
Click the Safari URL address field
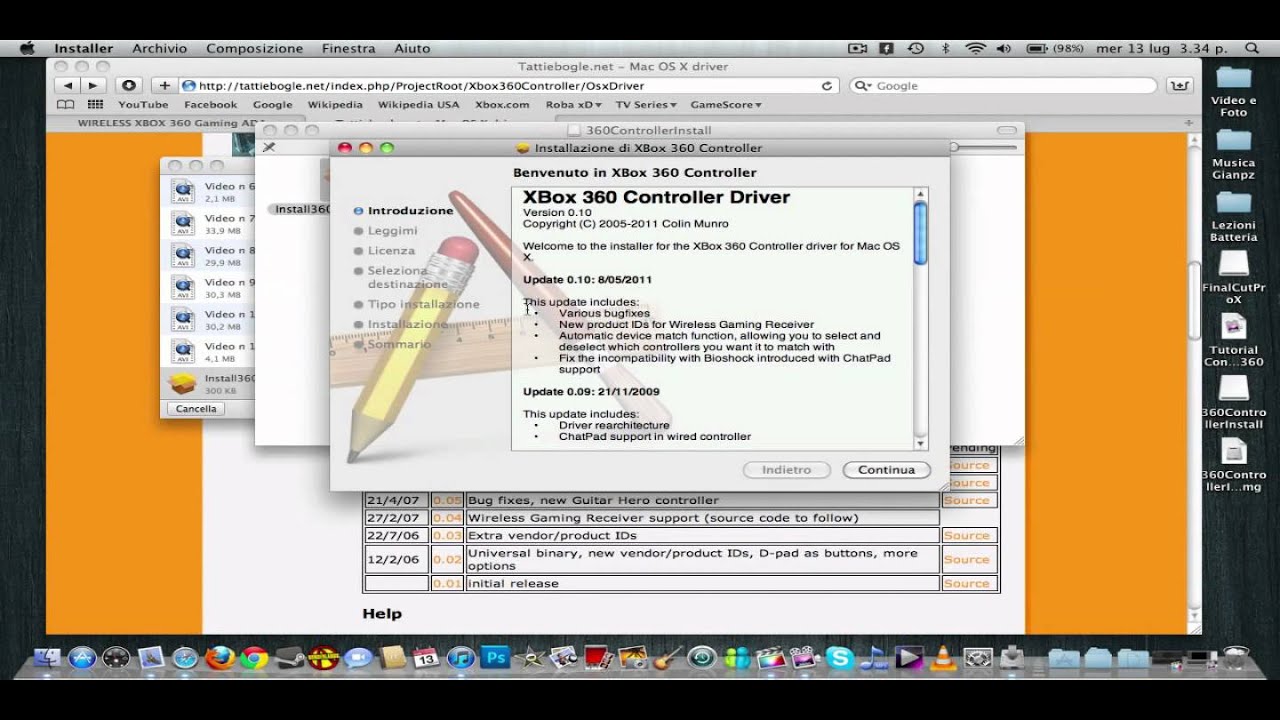click(508, 86)
